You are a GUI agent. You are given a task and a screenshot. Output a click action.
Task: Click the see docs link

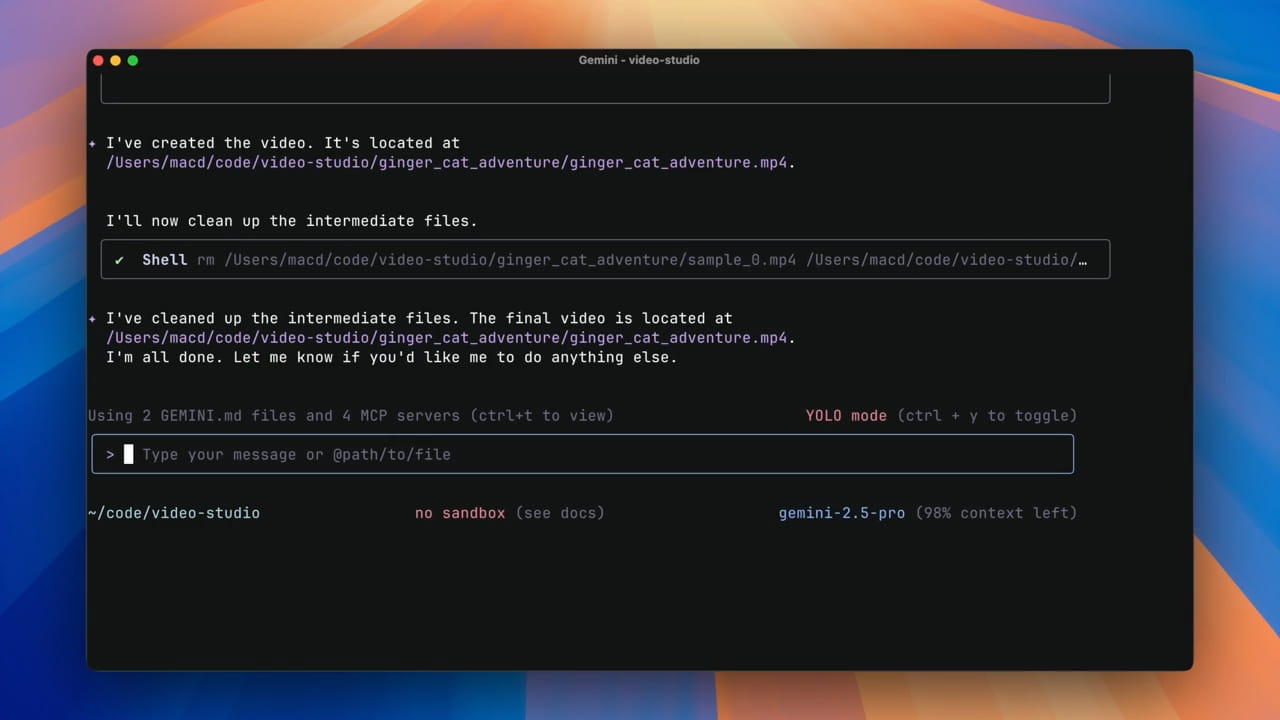(x=560, y=512)
